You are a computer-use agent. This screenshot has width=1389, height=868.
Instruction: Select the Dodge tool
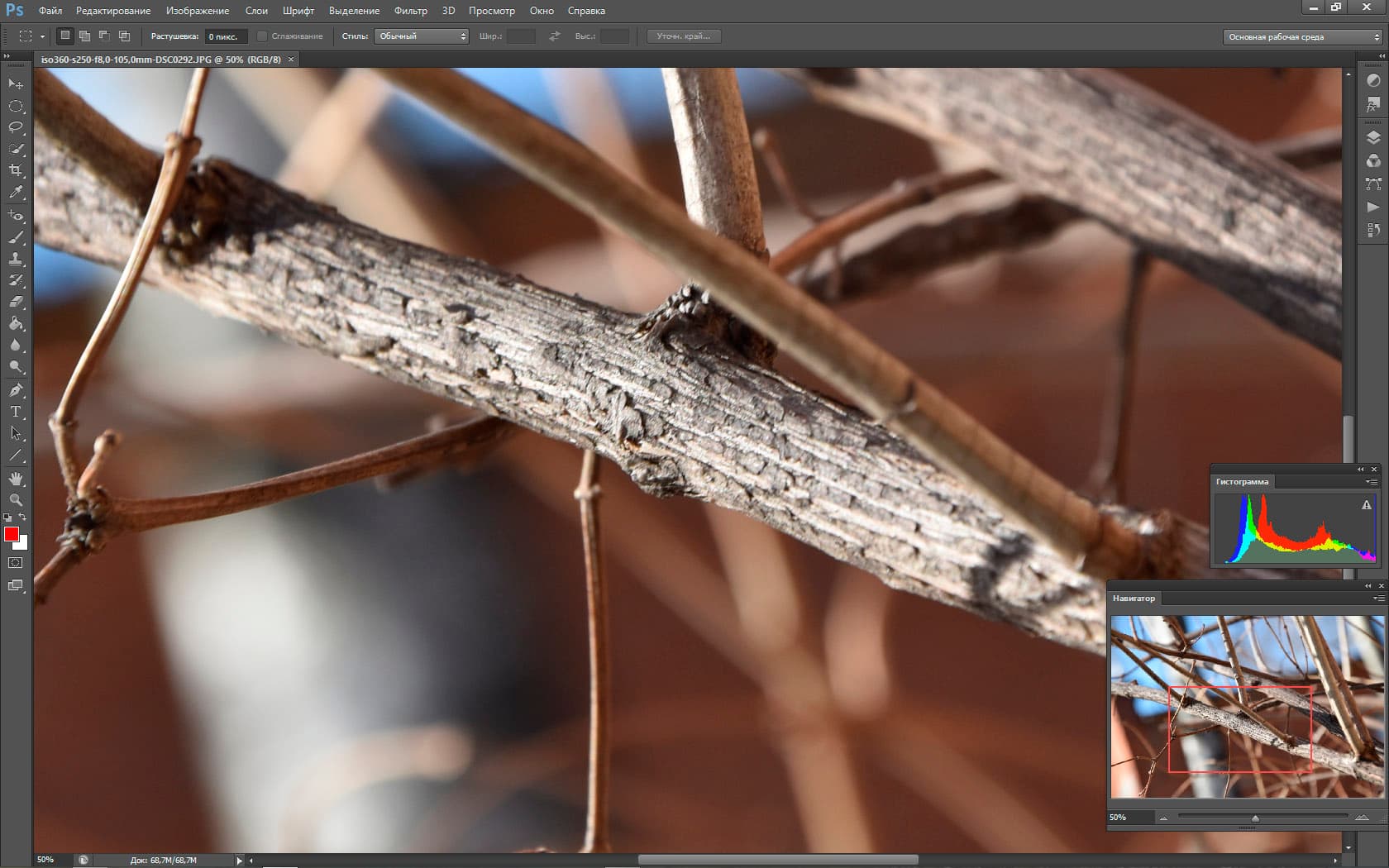pyautogui.click(x=16, y=366)
